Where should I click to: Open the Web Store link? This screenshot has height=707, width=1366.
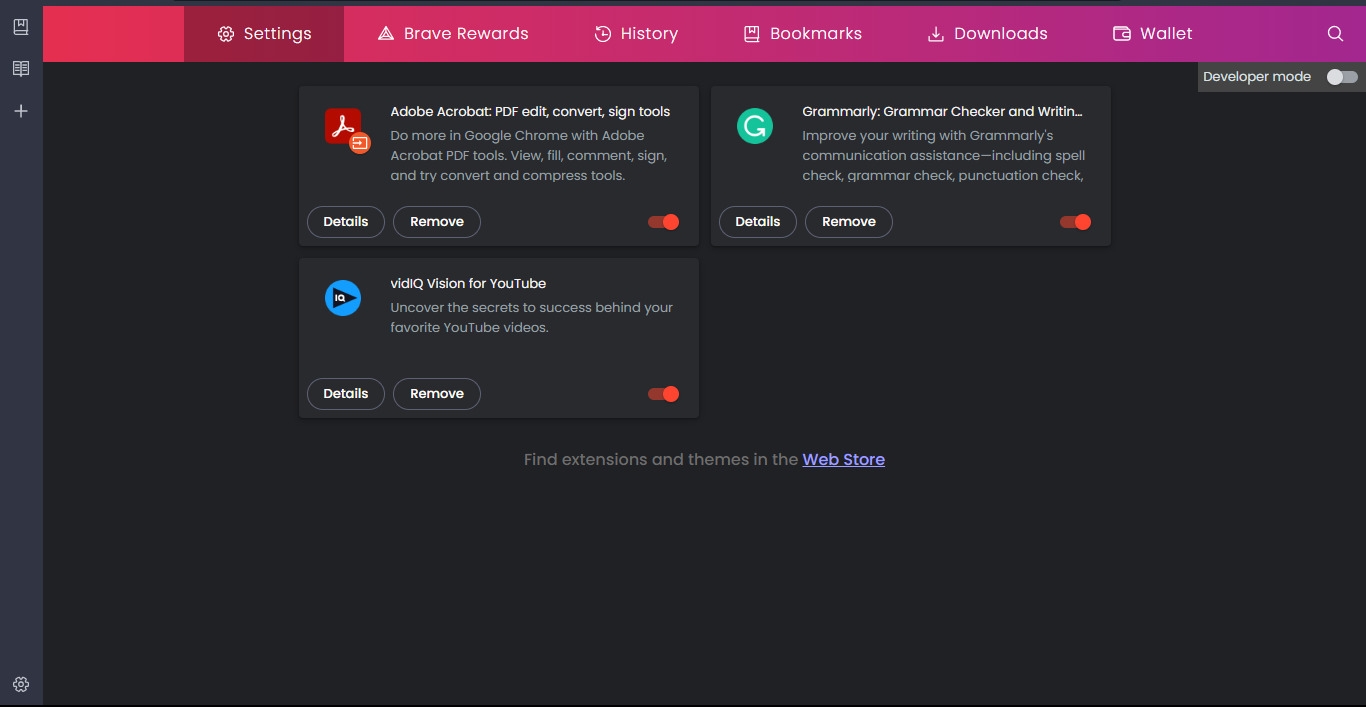(843, 460)
